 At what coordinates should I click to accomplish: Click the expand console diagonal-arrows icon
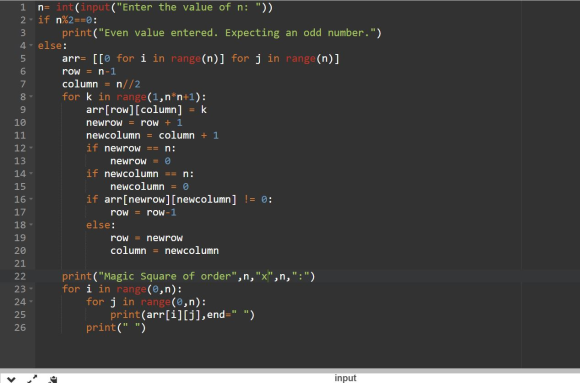coord(32,379)
